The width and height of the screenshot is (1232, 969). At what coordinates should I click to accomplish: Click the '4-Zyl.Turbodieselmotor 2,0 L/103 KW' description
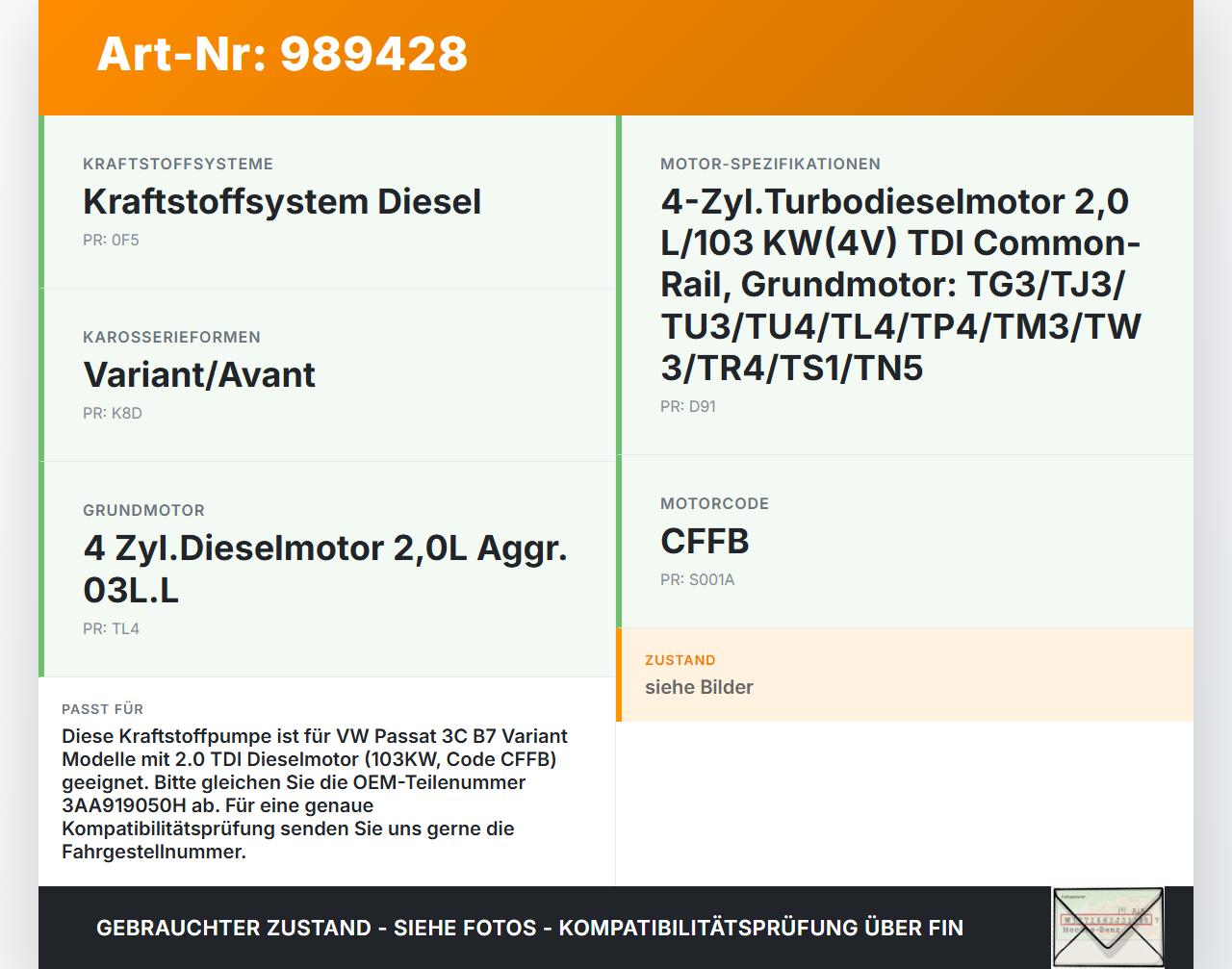[x=901, y=285]
